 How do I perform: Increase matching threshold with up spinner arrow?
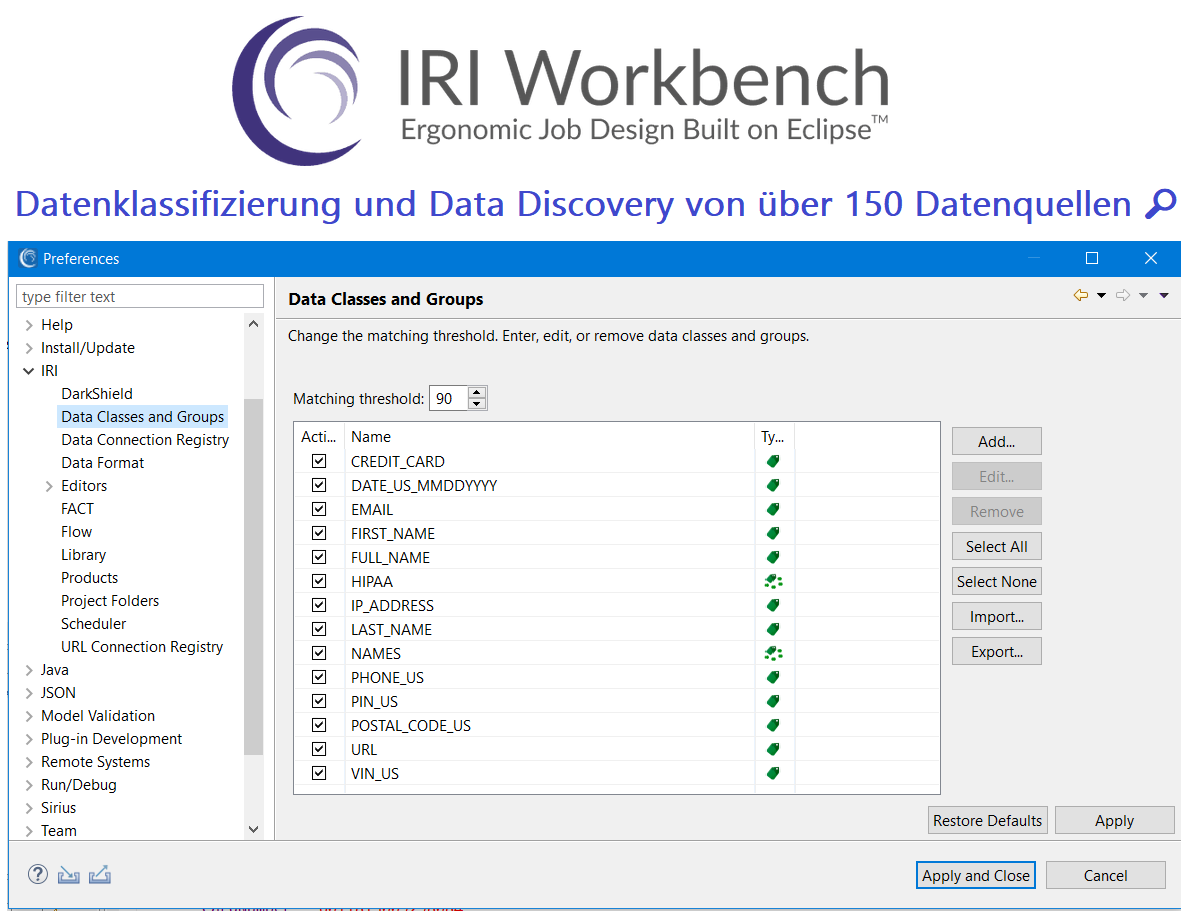click(477, 393)
